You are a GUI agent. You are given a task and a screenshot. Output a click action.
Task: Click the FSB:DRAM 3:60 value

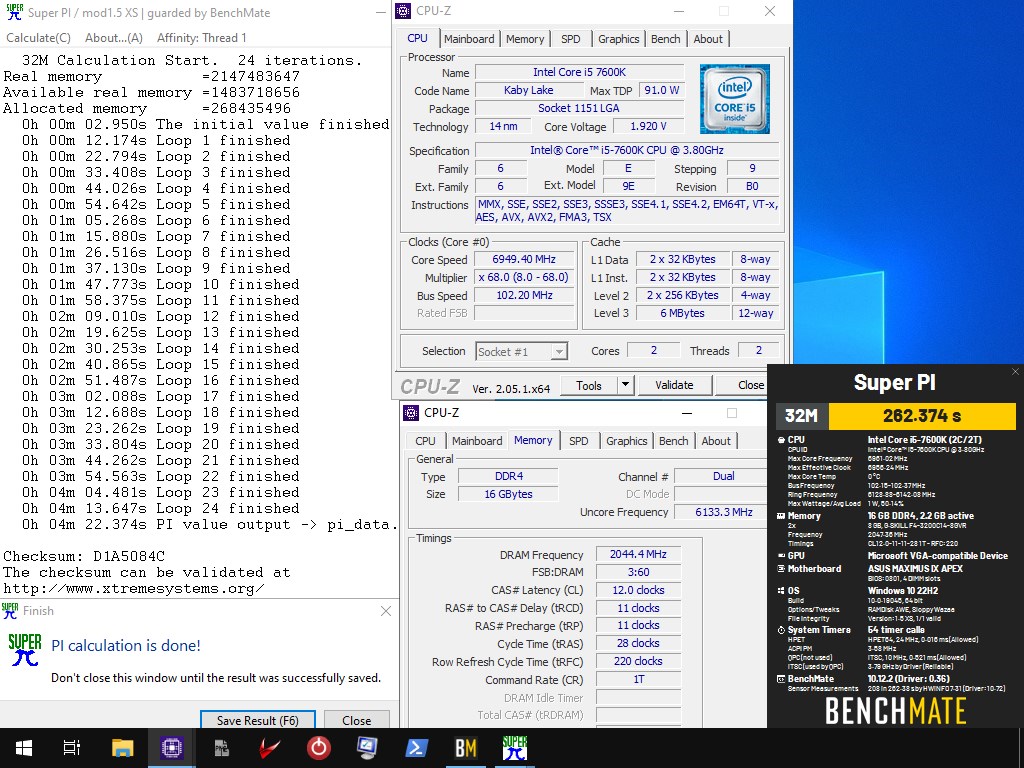point(638,572)
